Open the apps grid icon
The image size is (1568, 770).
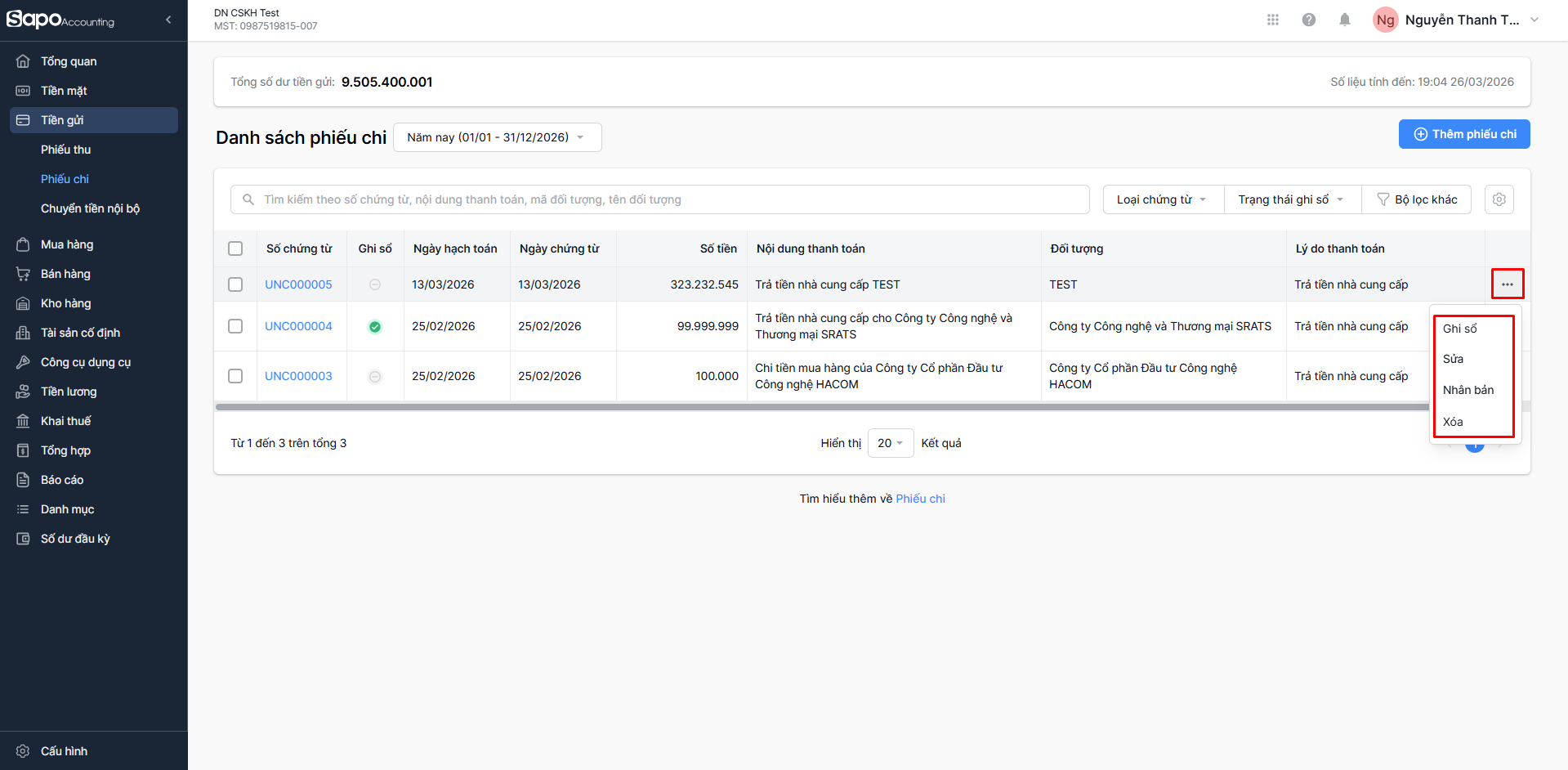coord(1273,20)
